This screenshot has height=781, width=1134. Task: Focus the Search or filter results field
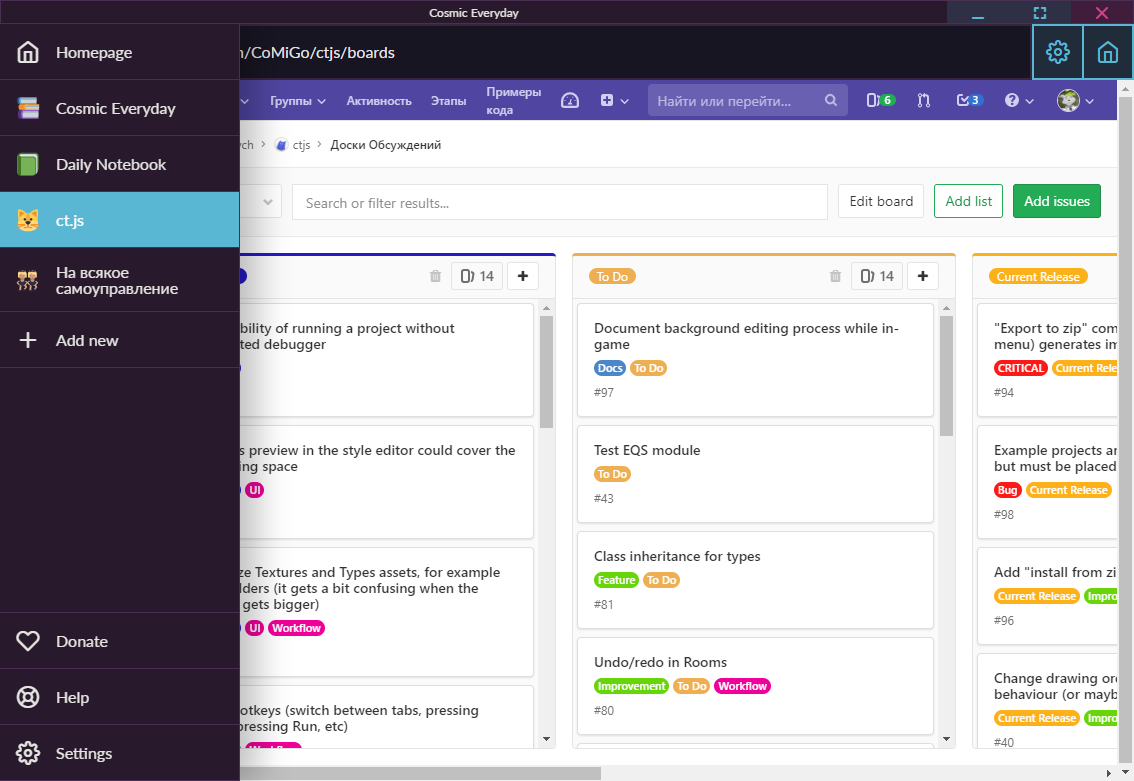pos(560,202)
